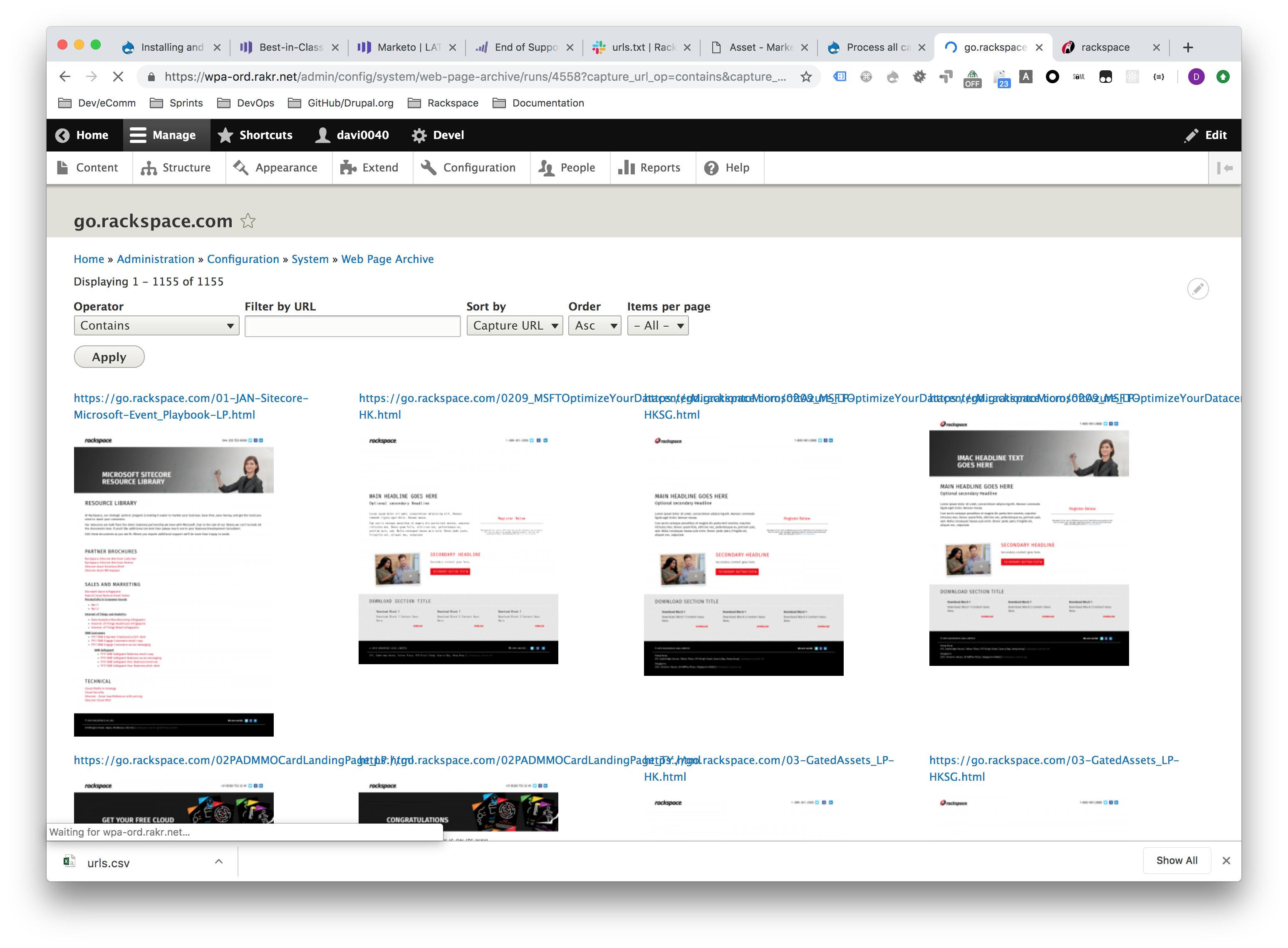Expand the Operator Contains dropdown
1288x948 pixels.
tap(156, 325)
